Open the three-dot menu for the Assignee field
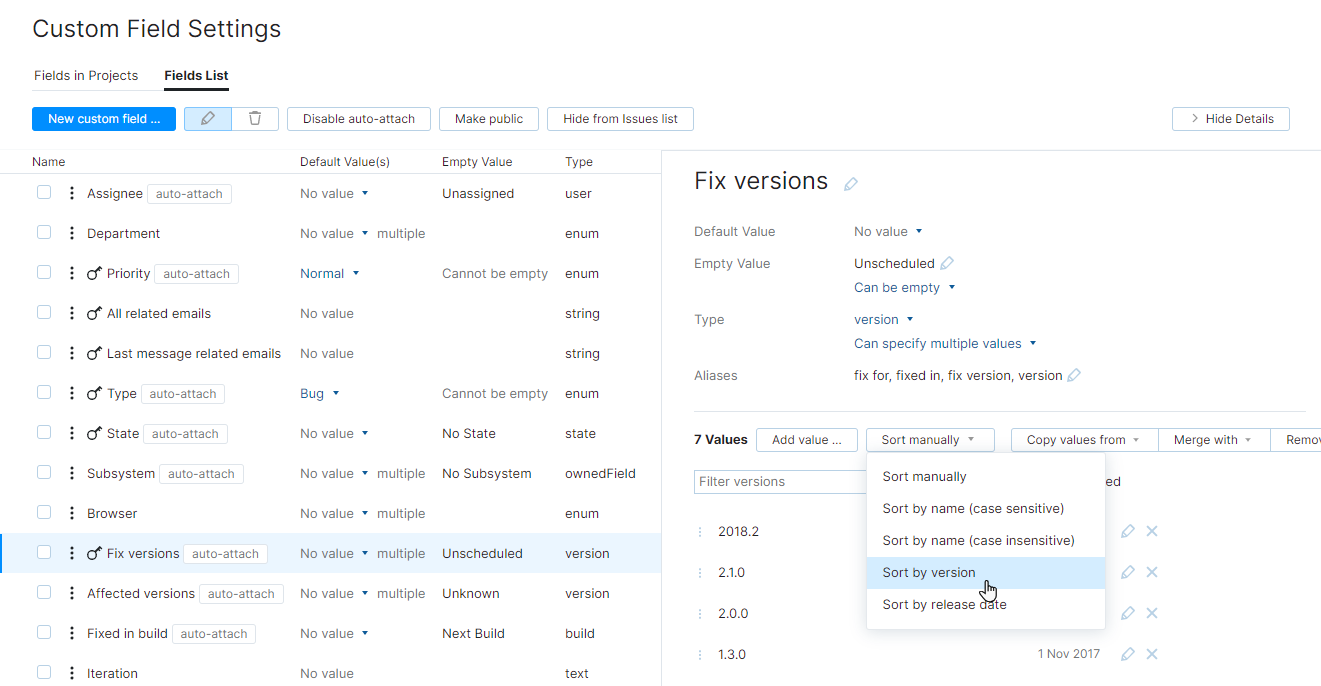This screenshot has height=686, width=1321. click(x=70, y=193)
